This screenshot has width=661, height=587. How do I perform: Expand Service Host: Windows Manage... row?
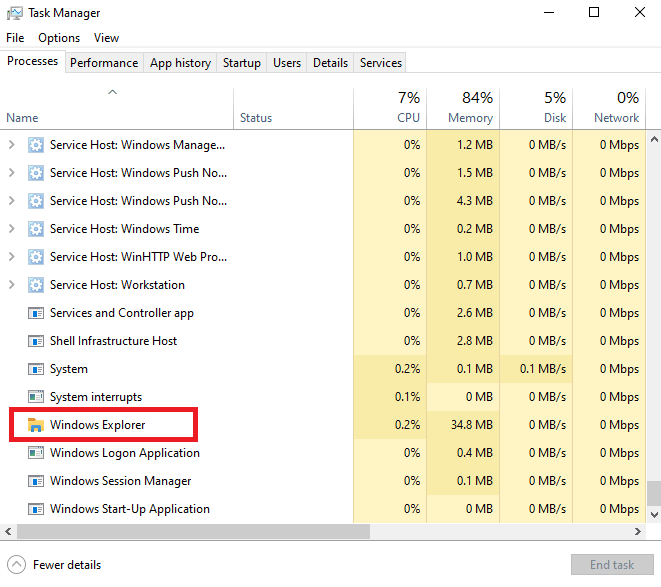point(11,145)
